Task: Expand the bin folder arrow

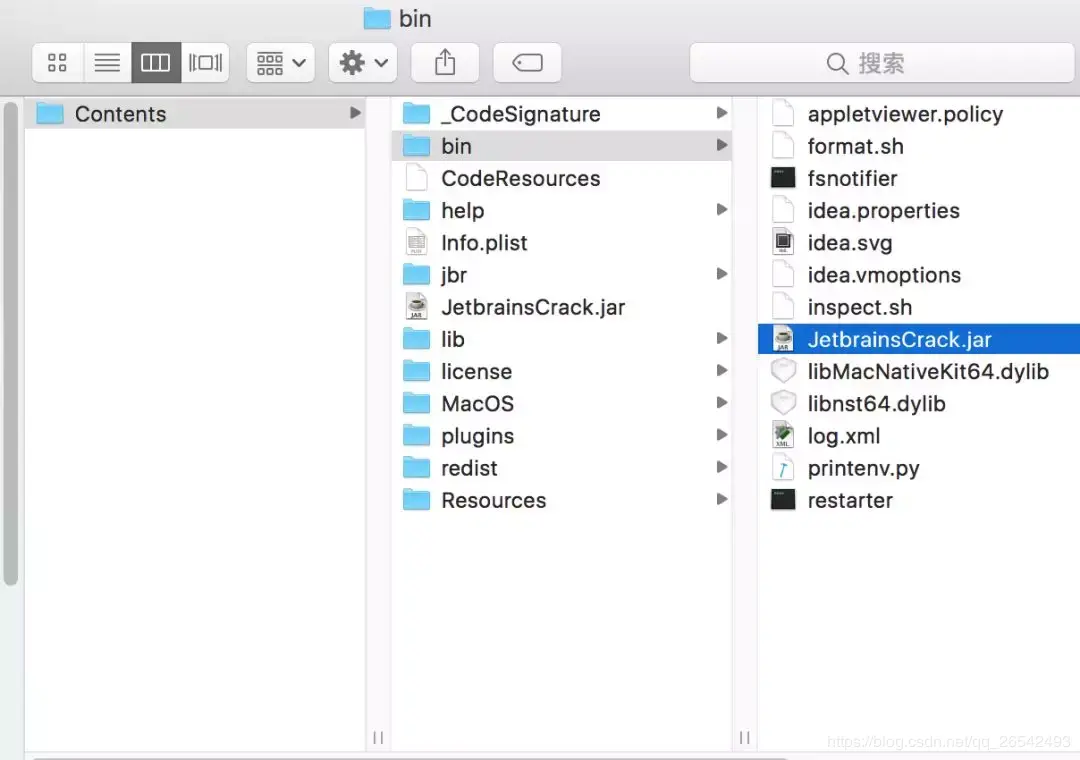Action: tap(721, 145)
